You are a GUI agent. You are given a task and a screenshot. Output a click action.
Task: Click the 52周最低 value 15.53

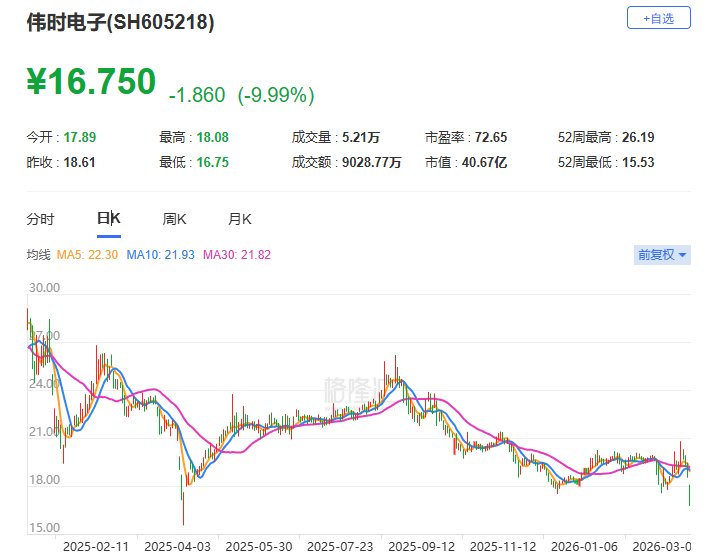638,162
